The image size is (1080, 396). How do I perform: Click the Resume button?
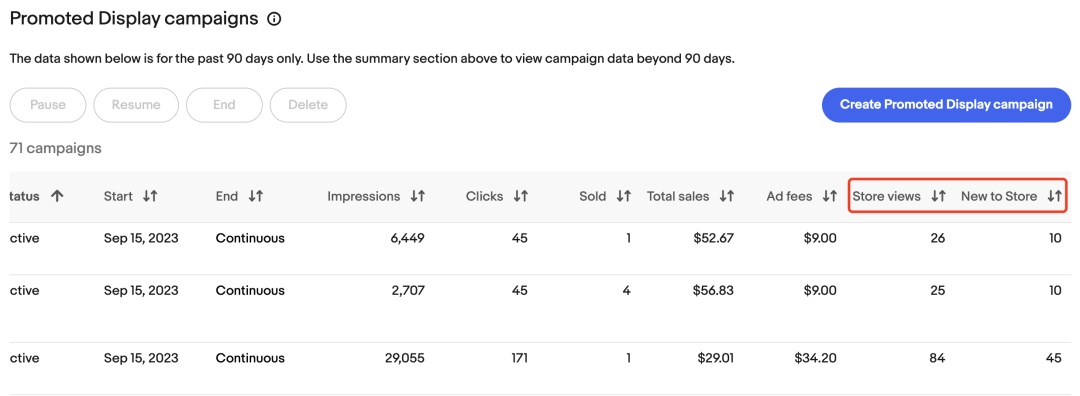point(136,105)
